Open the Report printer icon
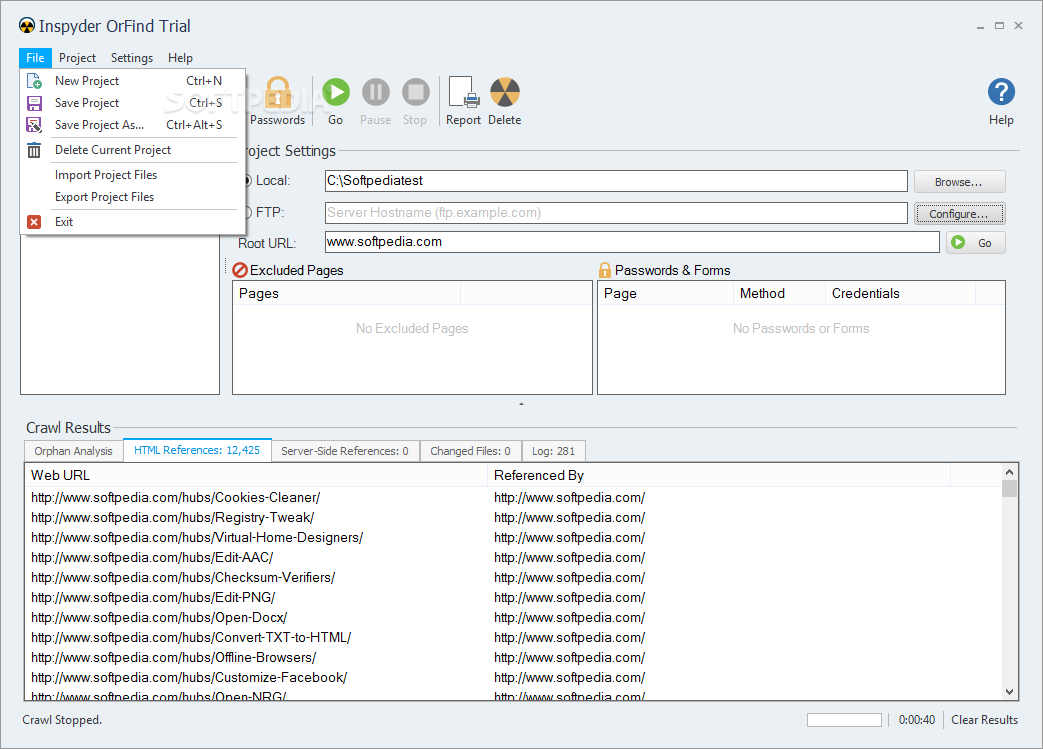Screen dimensions: 1043x749 (464, 92)
